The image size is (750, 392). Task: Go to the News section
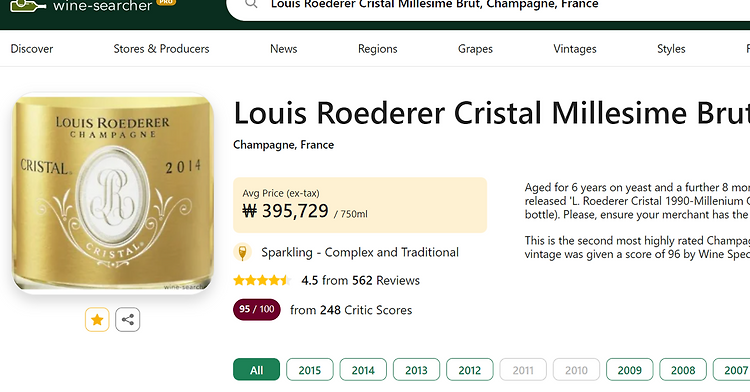[284, 49]
